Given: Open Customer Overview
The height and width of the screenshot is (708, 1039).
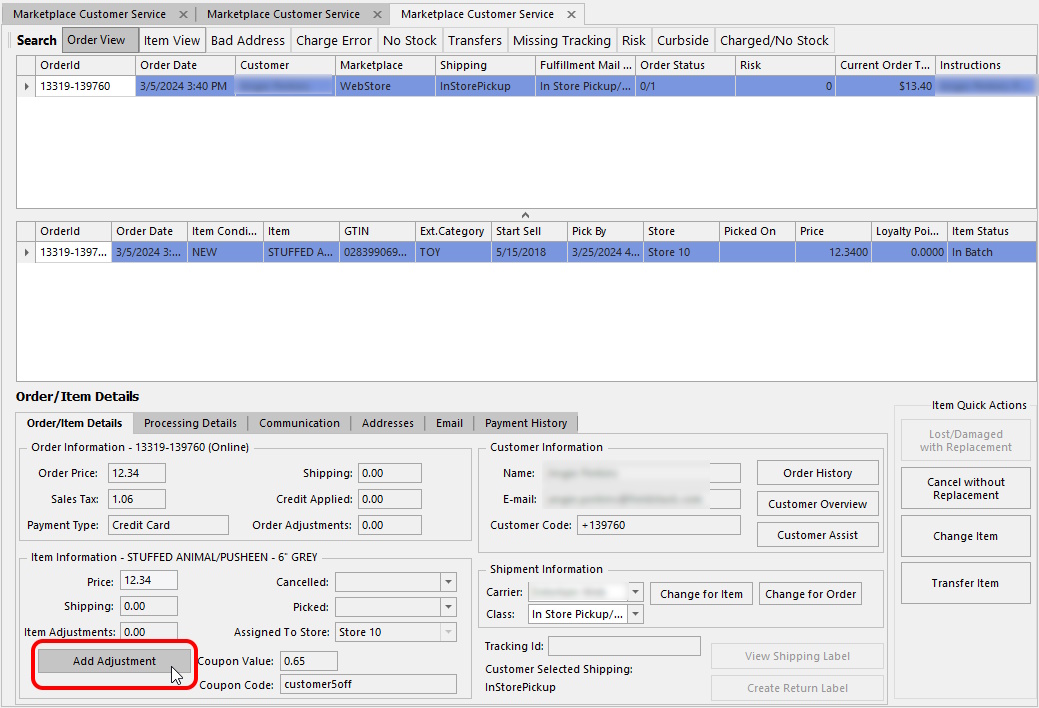Looking at the screenshot, I should pyautogui.click(x=818, y=504).
